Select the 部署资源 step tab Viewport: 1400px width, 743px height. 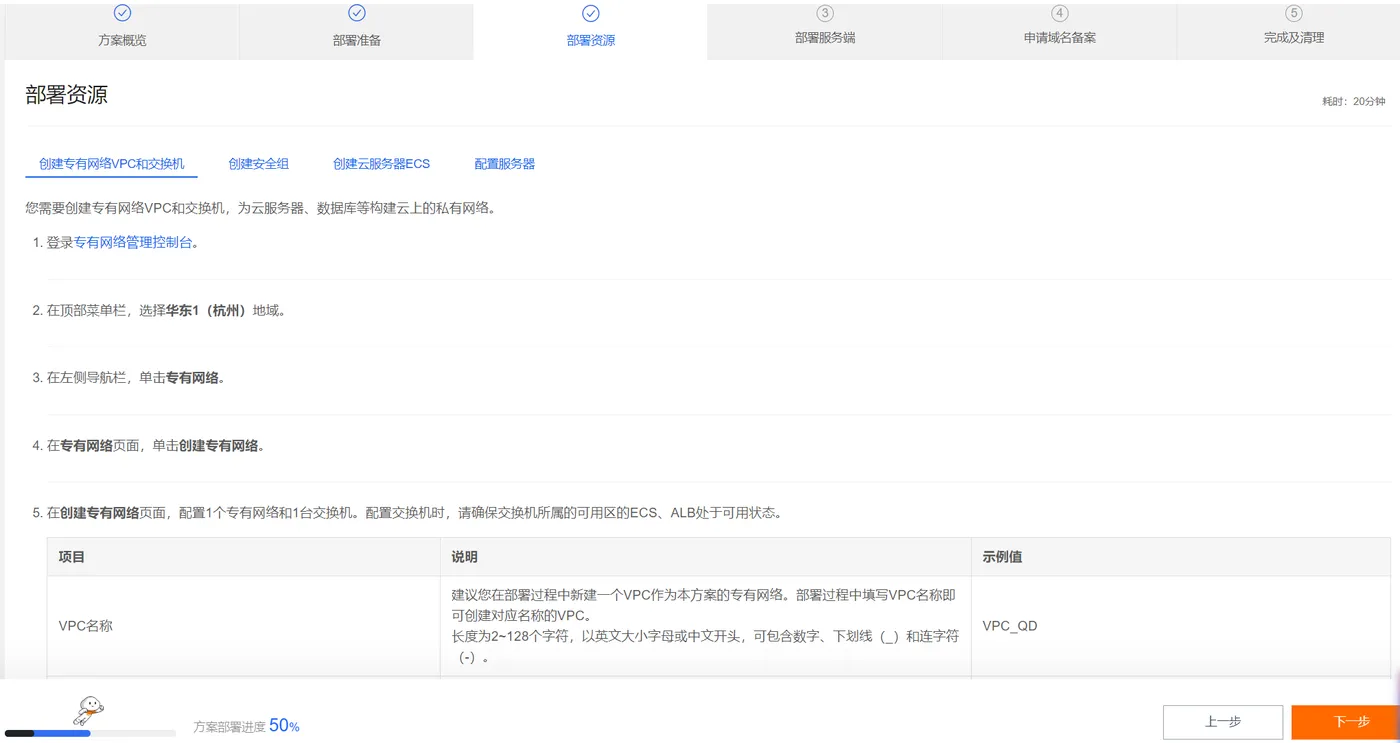591,32
